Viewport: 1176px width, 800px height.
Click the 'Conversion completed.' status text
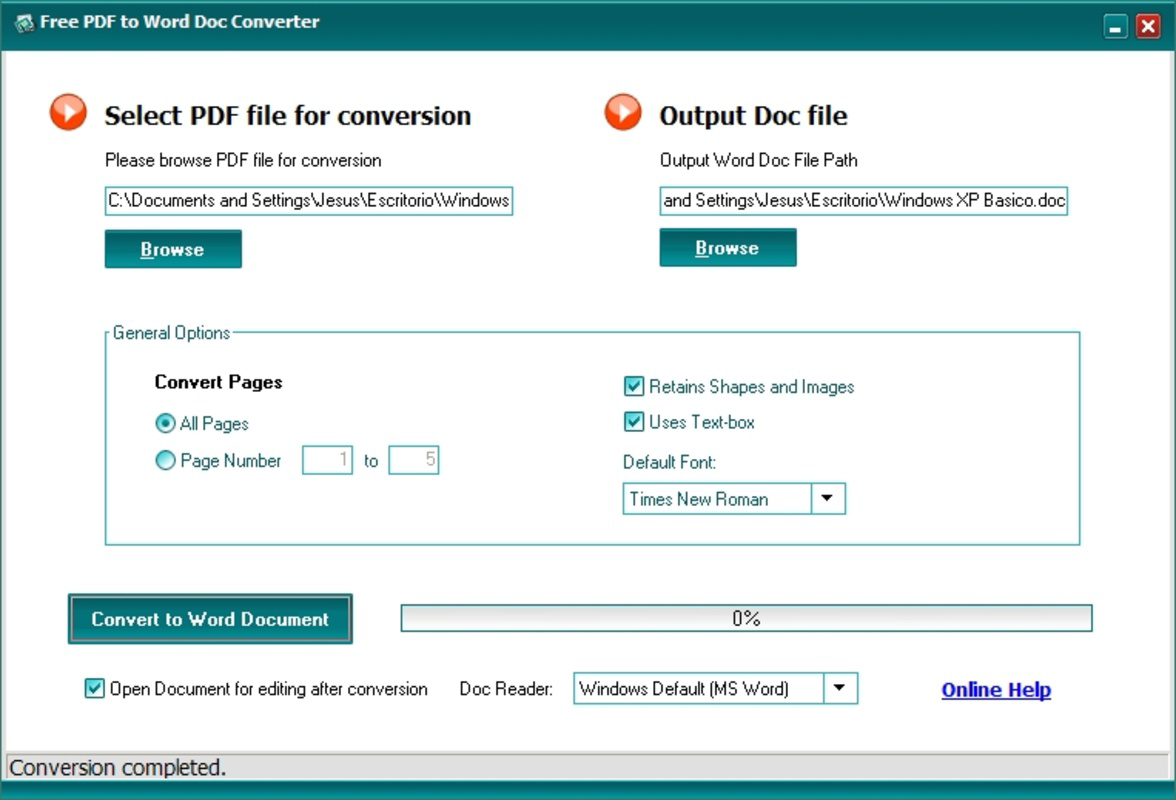[x=118, y=768]
